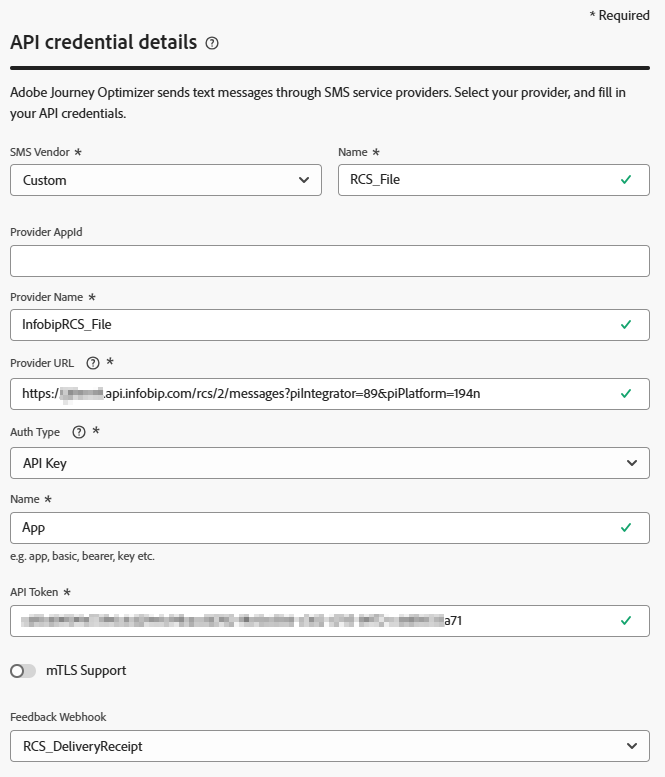
Task: Click the Auth Type help icon
Action: [x=79, y=432]
